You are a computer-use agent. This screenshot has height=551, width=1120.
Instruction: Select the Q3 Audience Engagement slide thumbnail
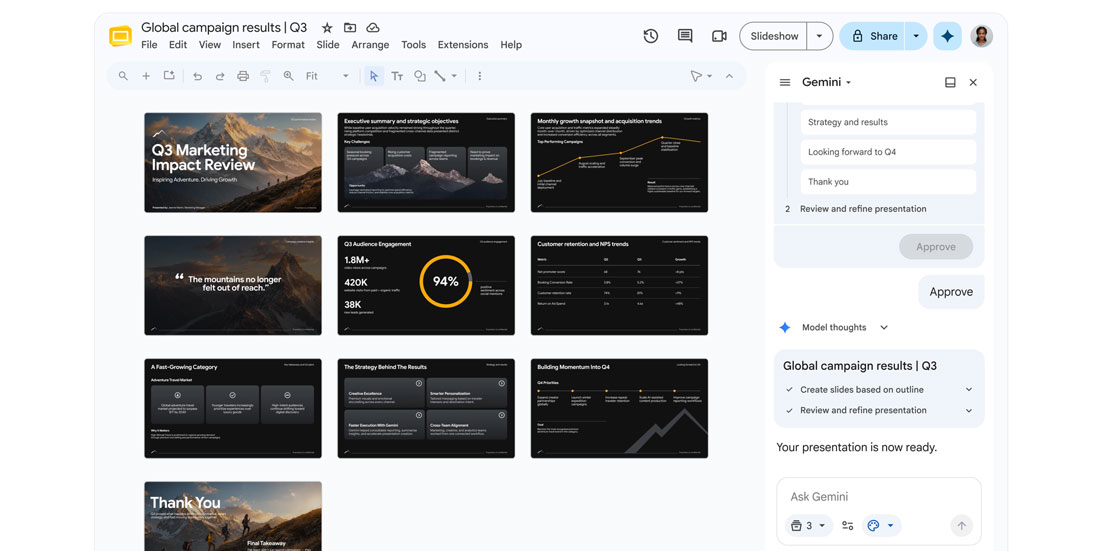tap(426, 285)
